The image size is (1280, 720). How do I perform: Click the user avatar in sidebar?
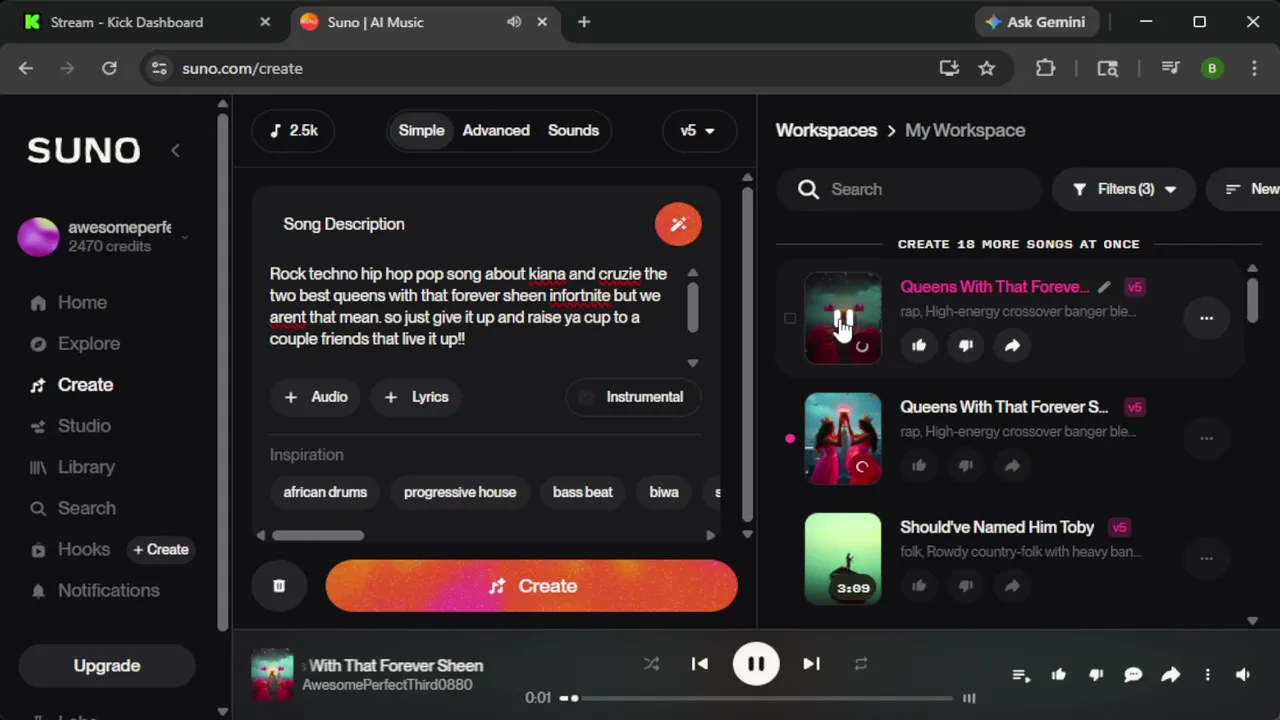[38, 237]
